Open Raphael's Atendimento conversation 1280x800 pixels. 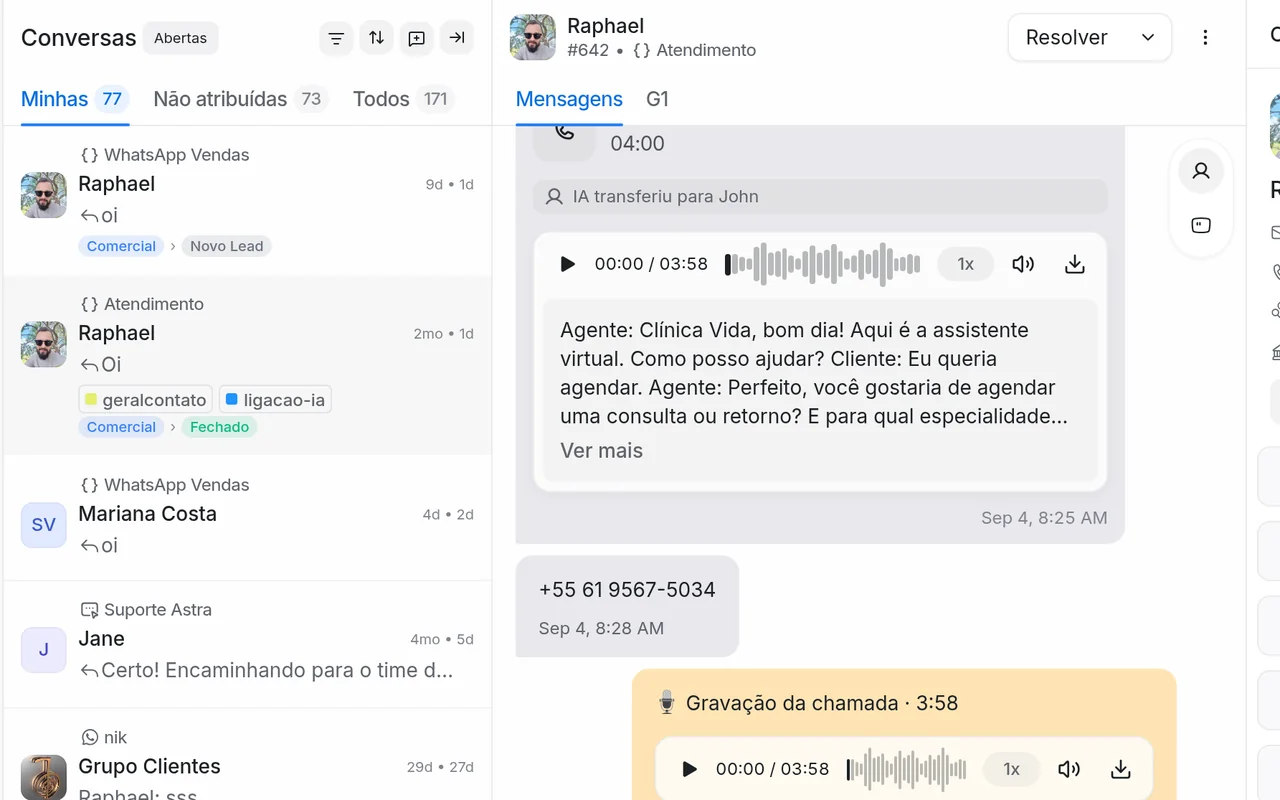pyautogui.click(x=247, y=366)
